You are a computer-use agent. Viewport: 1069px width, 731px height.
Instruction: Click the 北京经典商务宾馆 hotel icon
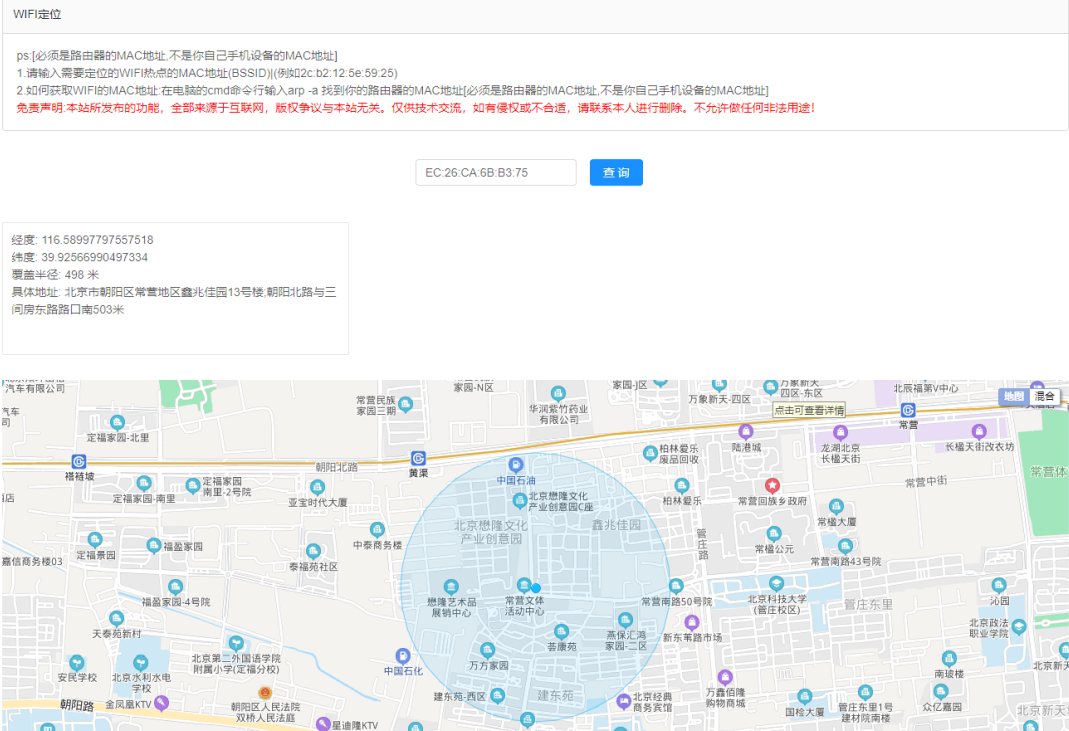click(x=623, y=701)
